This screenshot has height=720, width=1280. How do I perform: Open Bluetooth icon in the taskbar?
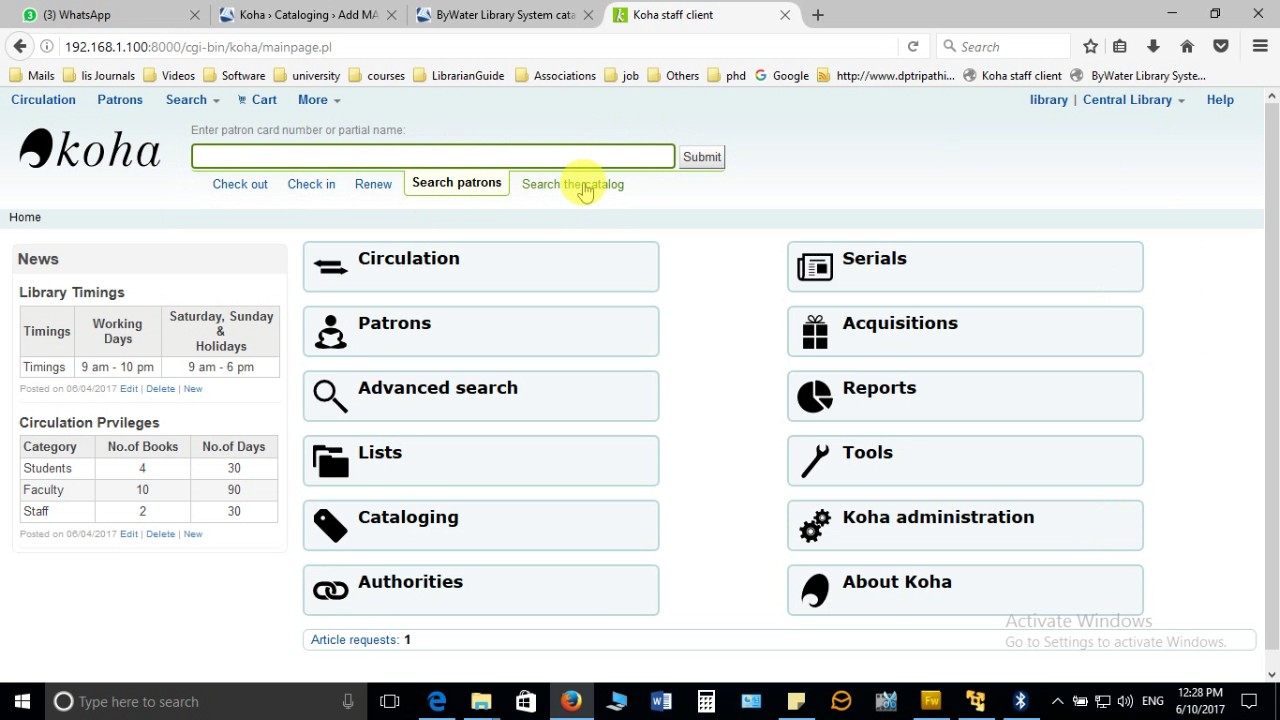pos(1020,701)
